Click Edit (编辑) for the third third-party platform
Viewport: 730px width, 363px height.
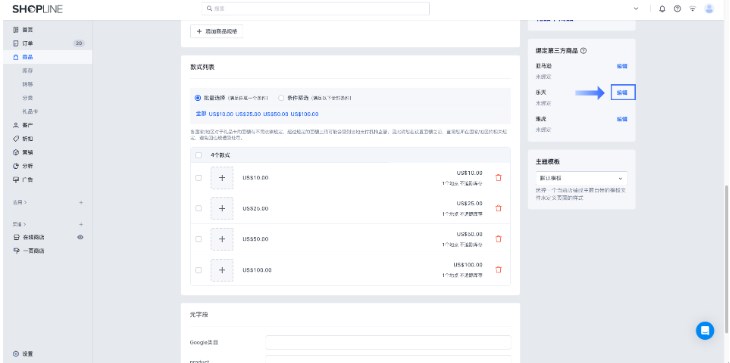[622, 119]
